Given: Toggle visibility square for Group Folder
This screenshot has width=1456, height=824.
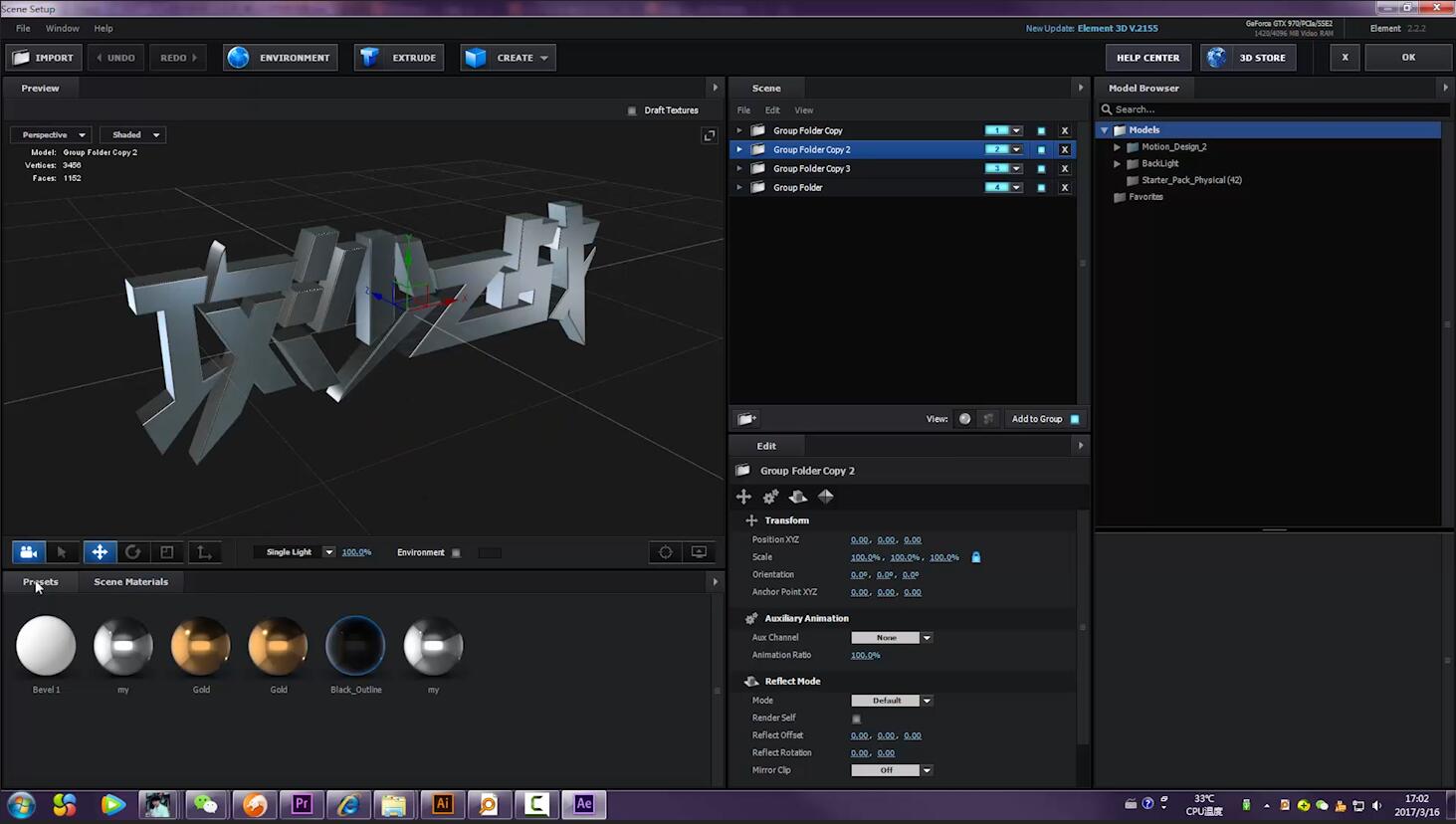Looking at the screenshot, I should coord(1041,187).
